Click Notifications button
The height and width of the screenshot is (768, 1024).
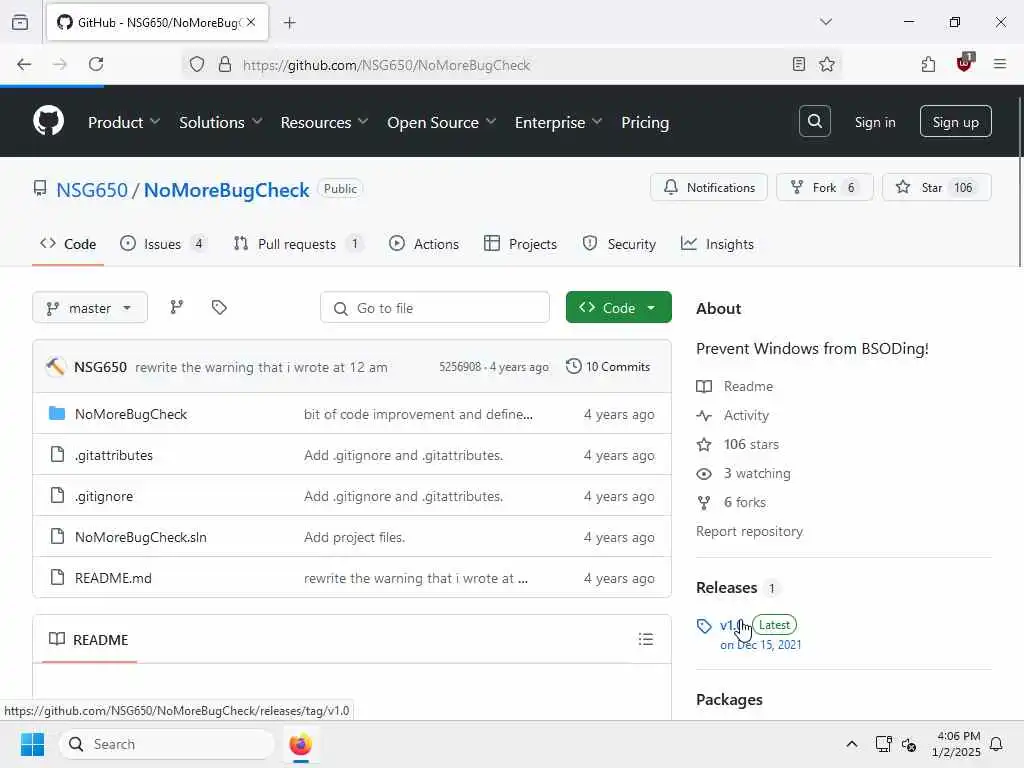pos(709,187)
